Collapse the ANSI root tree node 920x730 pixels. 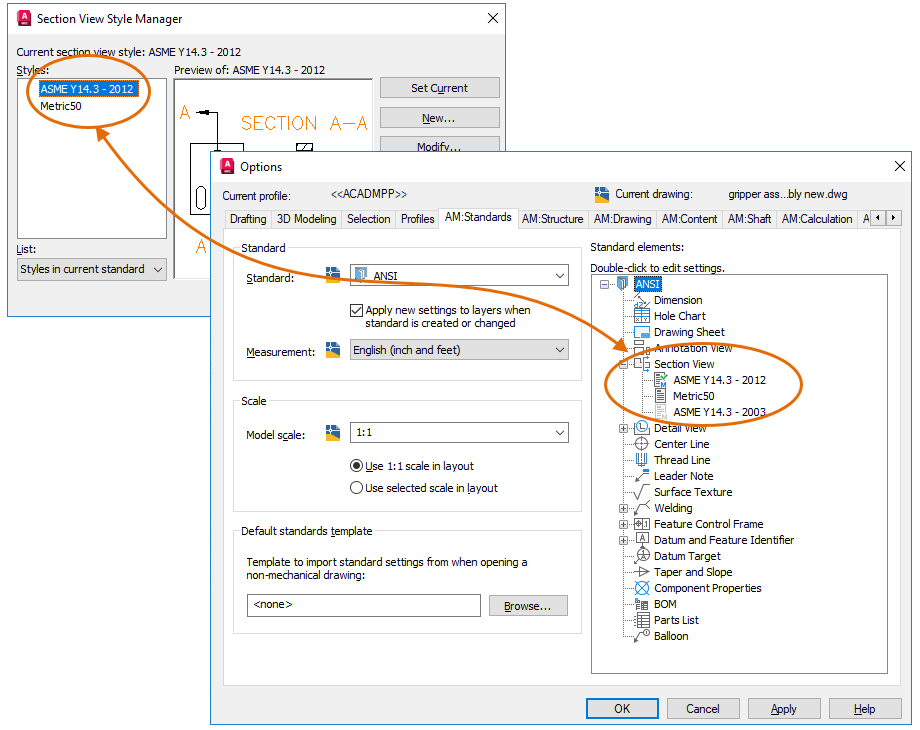point(604,284)
